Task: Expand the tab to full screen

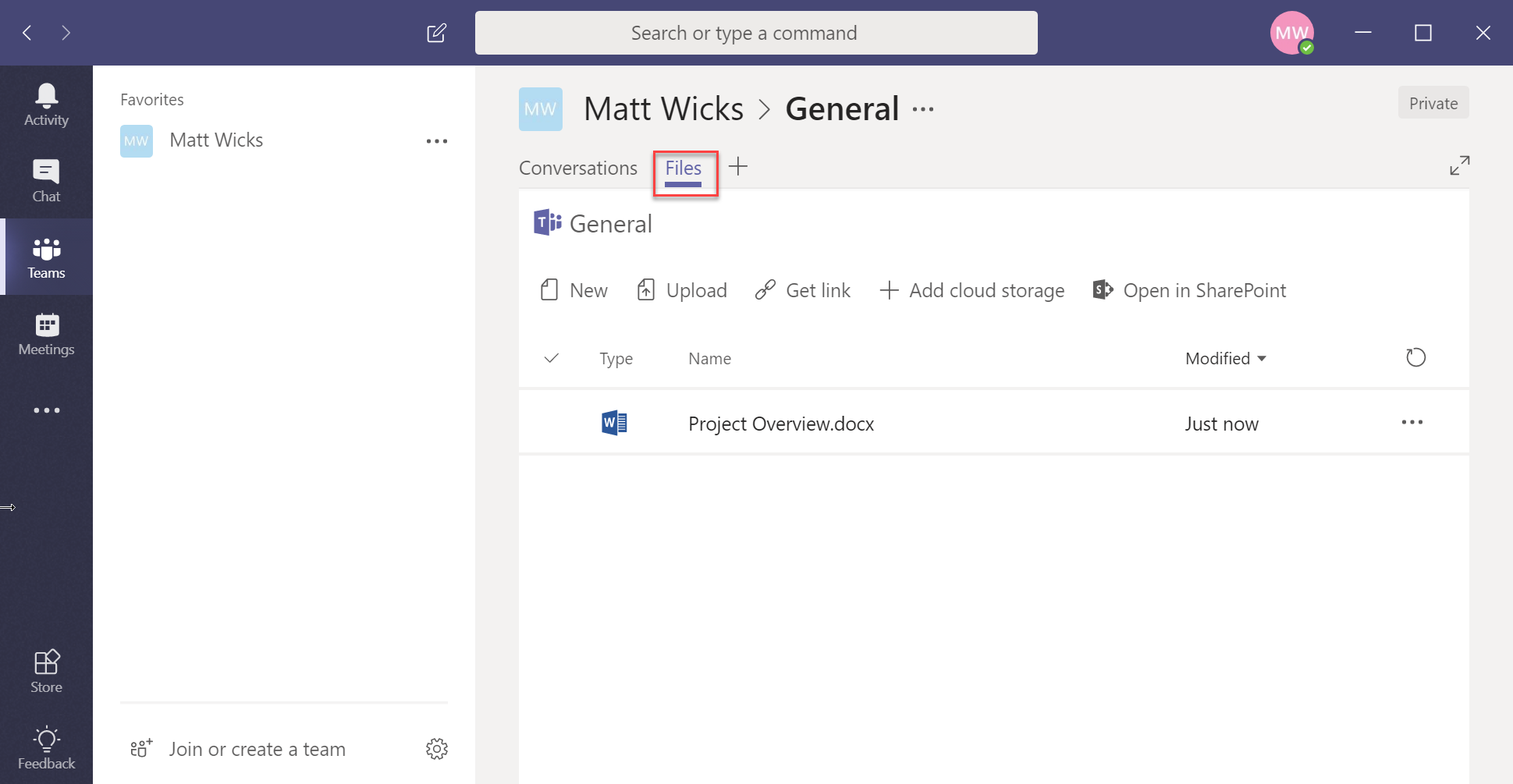Action: 1459,165
